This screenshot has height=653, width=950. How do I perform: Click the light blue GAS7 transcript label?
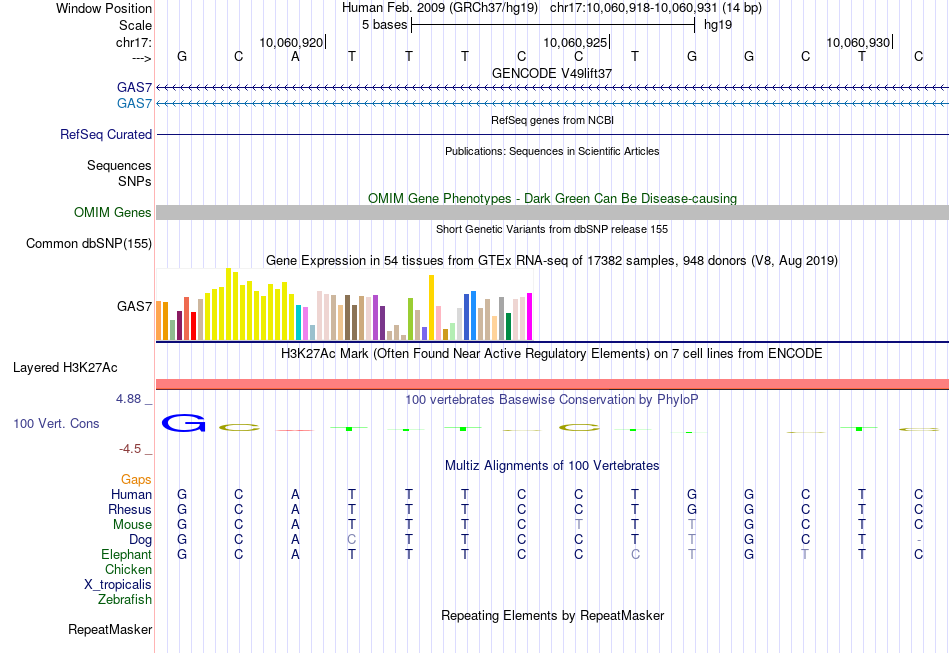click(134, 104)
